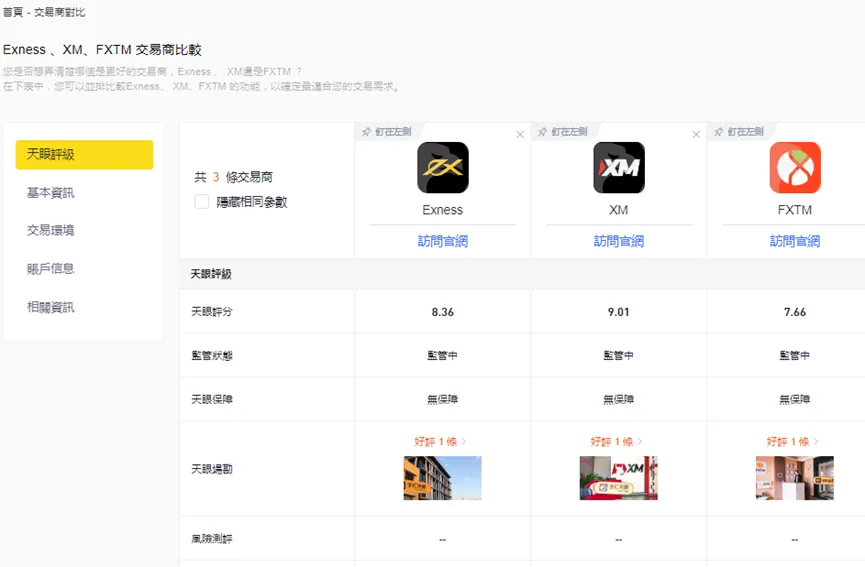Remove XM from the comparison
865x567 pixels.
click(696, 135)
